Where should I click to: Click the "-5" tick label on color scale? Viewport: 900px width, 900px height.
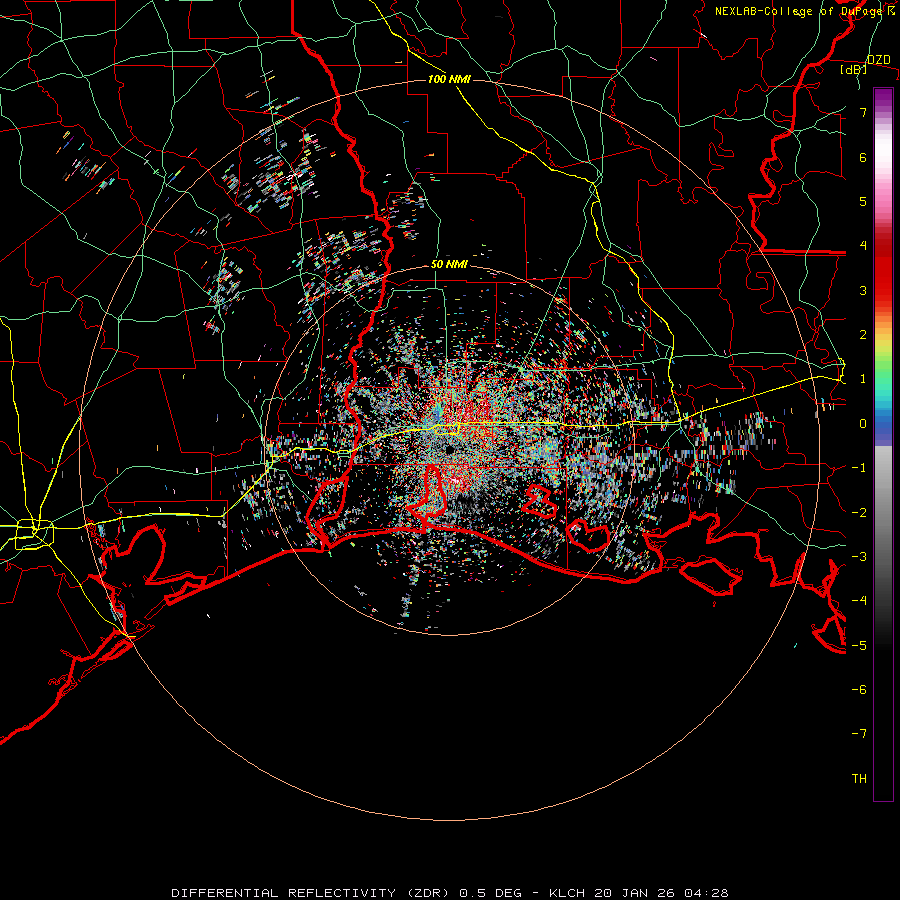(x=859, y=646)
